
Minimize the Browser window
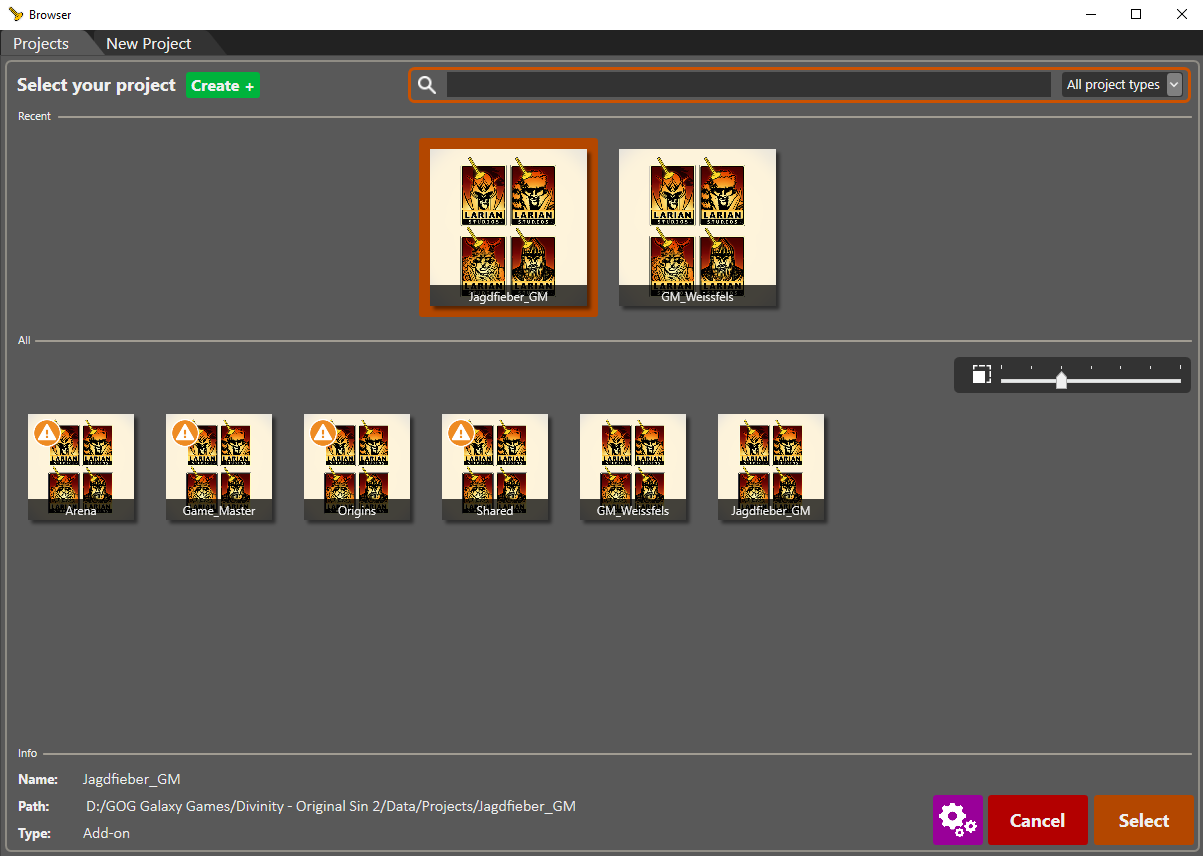click(x=1090, y=14)
